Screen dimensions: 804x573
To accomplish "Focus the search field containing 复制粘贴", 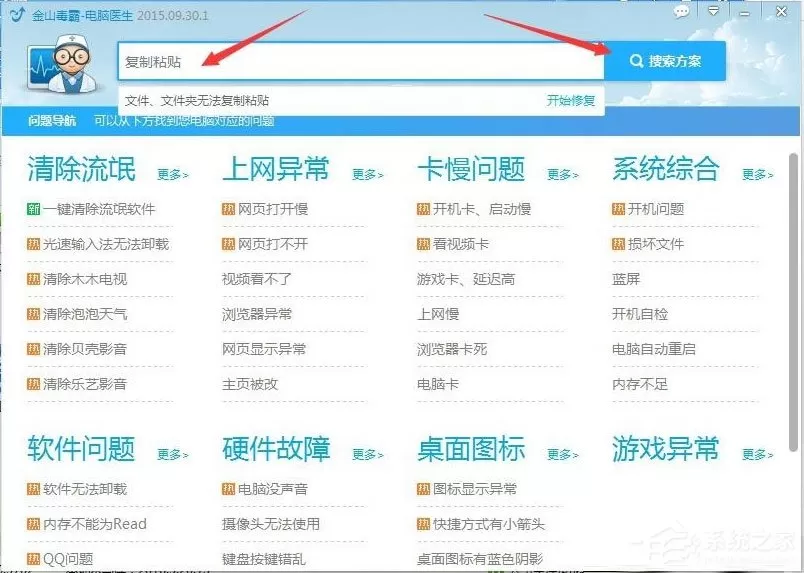I will 361,62.
